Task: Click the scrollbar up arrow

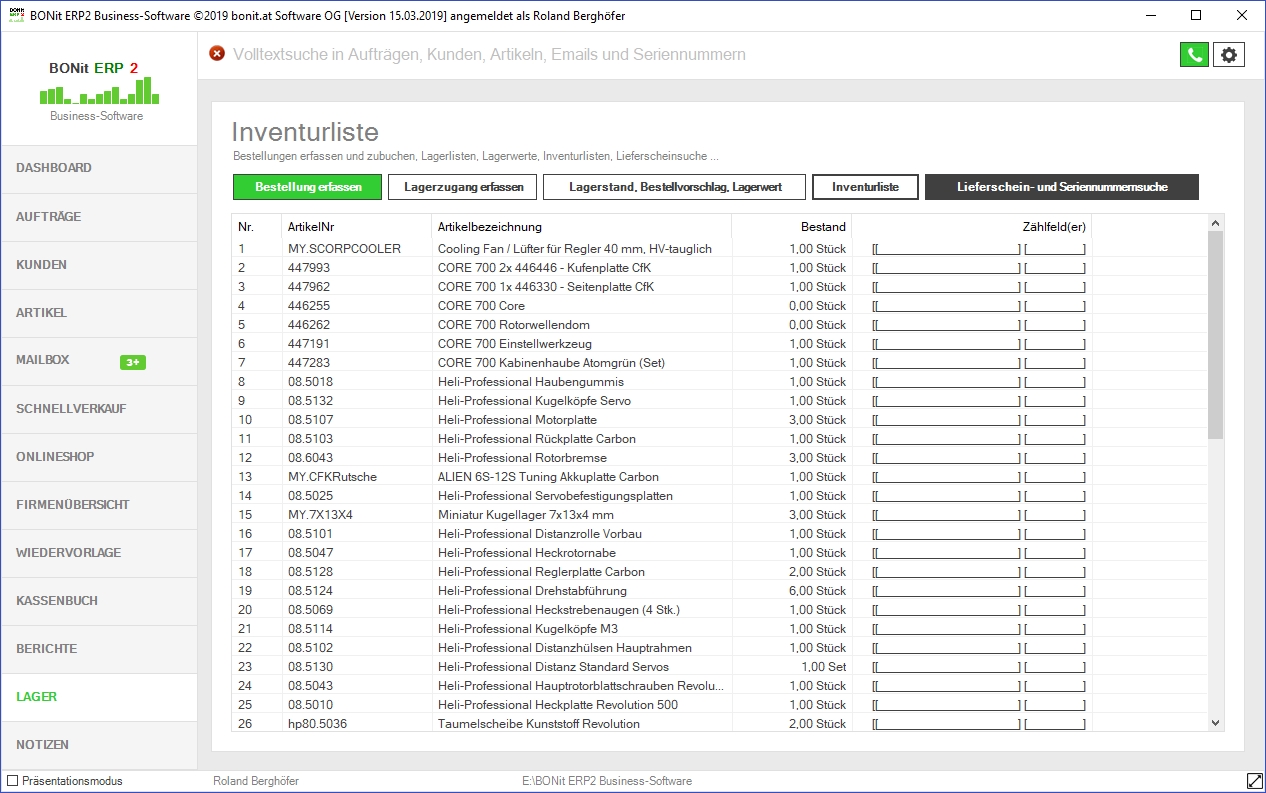Action: tap(1215, 223)
